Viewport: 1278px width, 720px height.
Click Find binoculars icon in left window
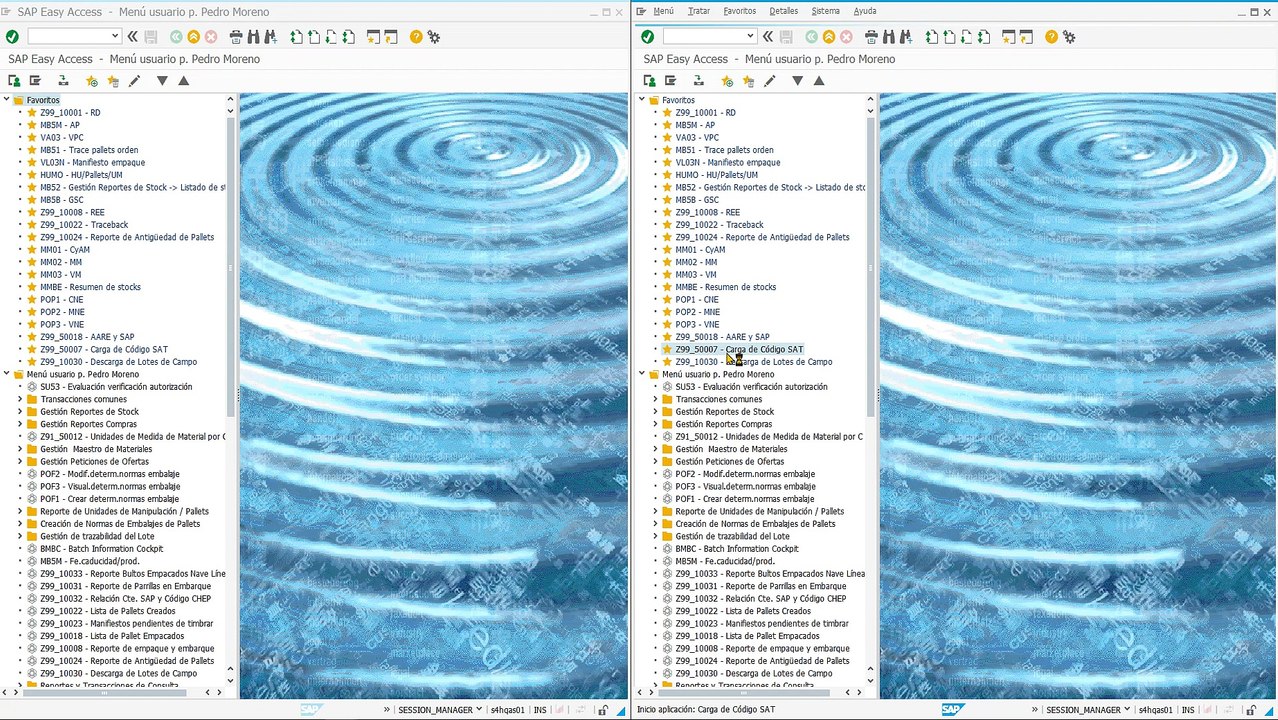click(x=253, y=37)
